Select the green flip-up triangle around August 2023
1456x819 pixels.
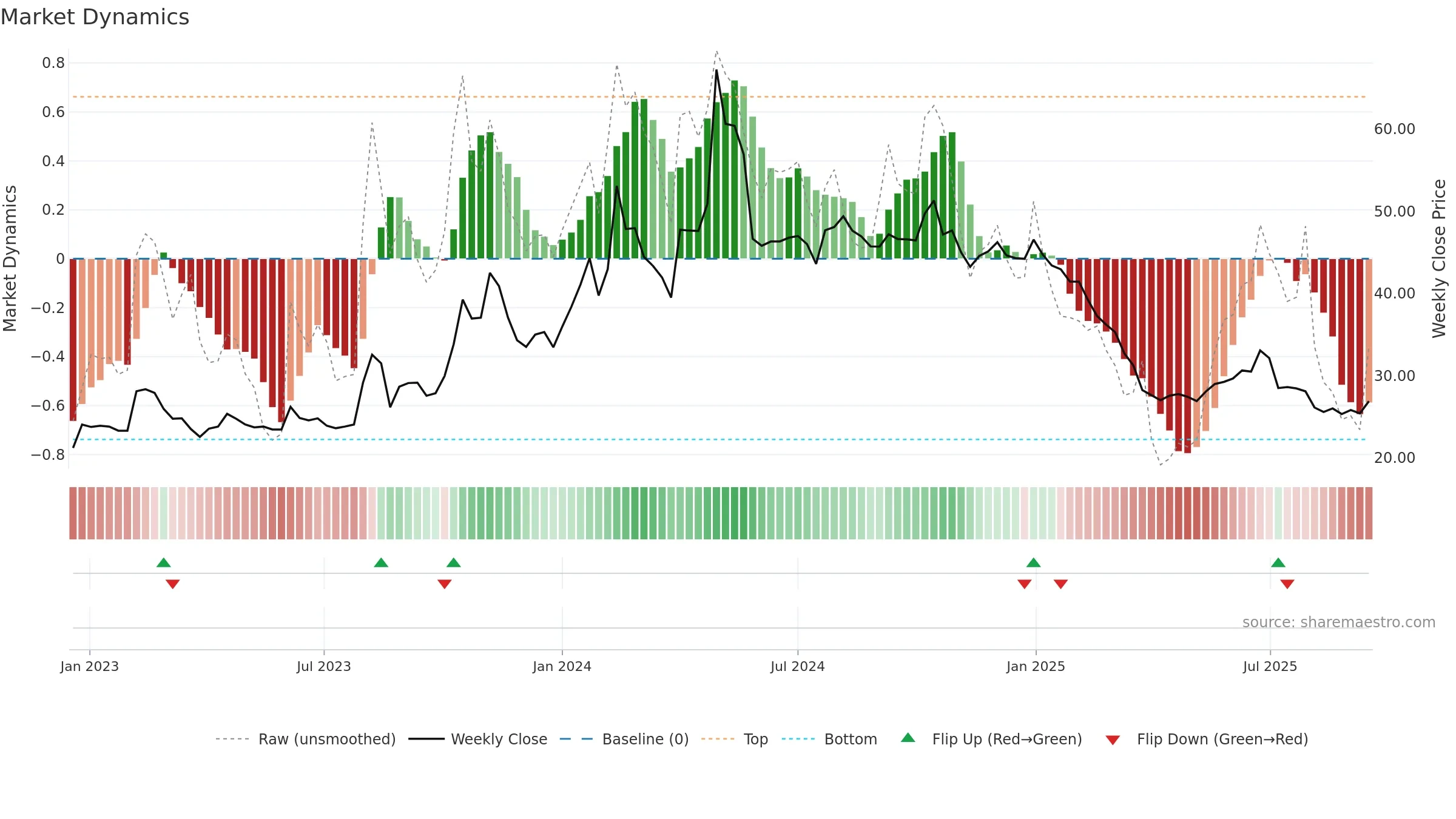coord(381,562)
